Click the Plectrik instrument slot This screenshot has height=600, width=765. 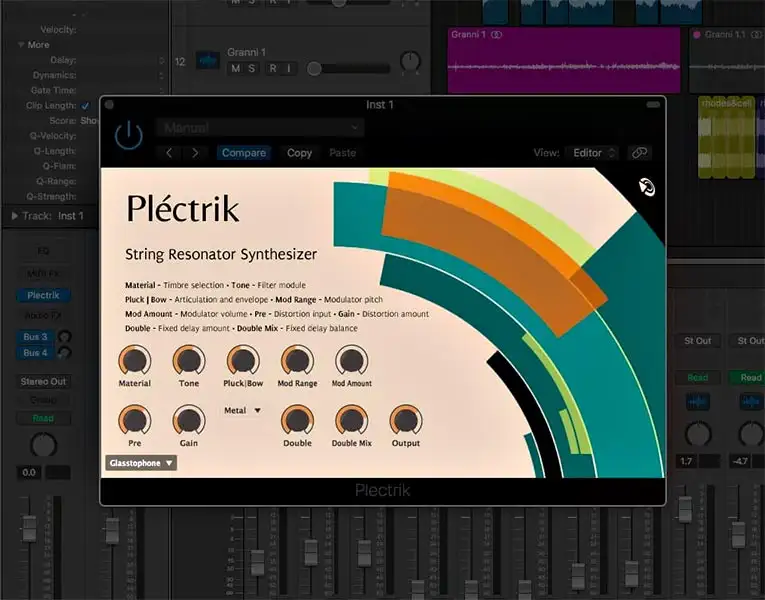43,295
